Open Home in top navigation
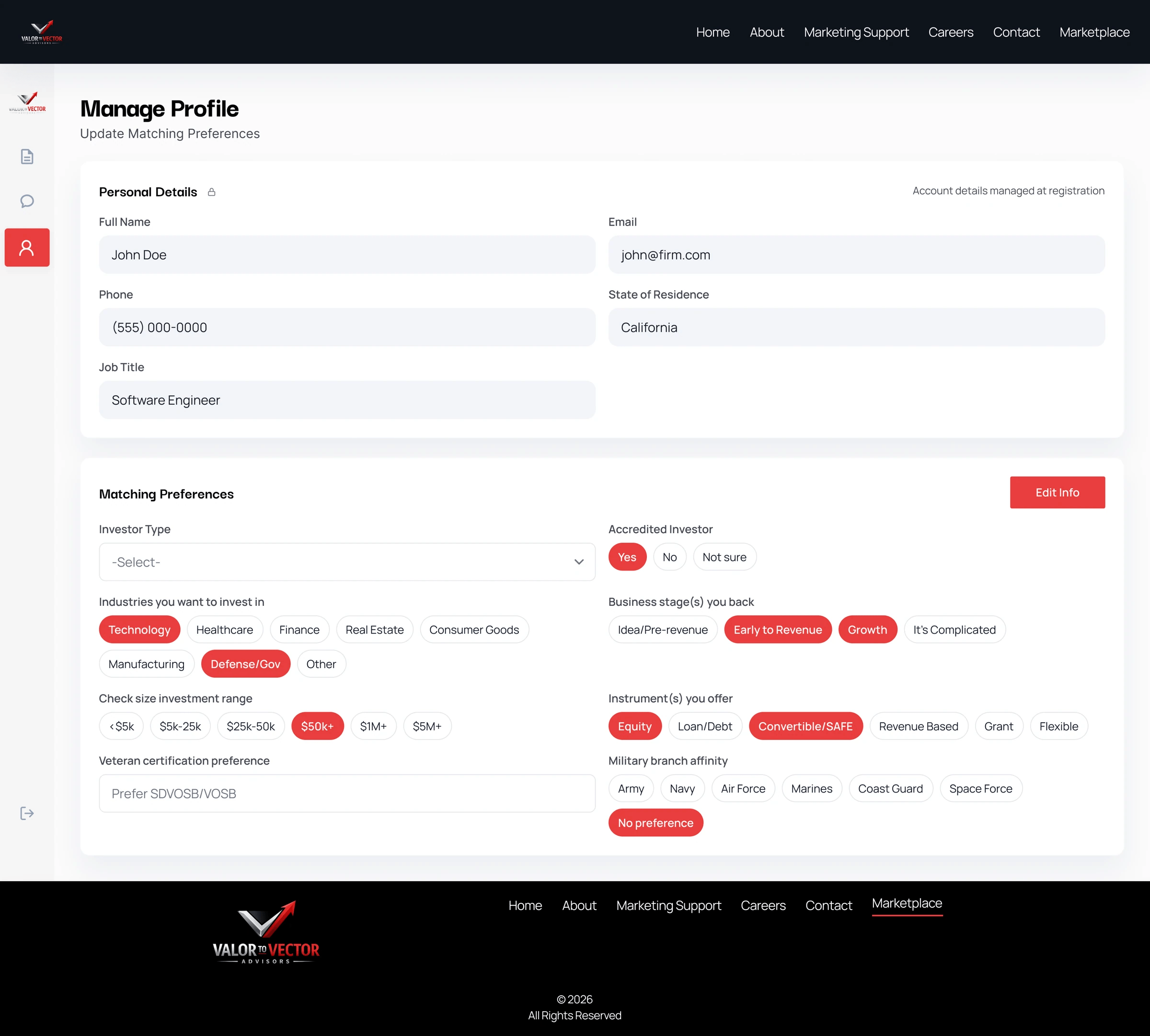Viewport: 1150px width, 1036px height. (713, 33)
